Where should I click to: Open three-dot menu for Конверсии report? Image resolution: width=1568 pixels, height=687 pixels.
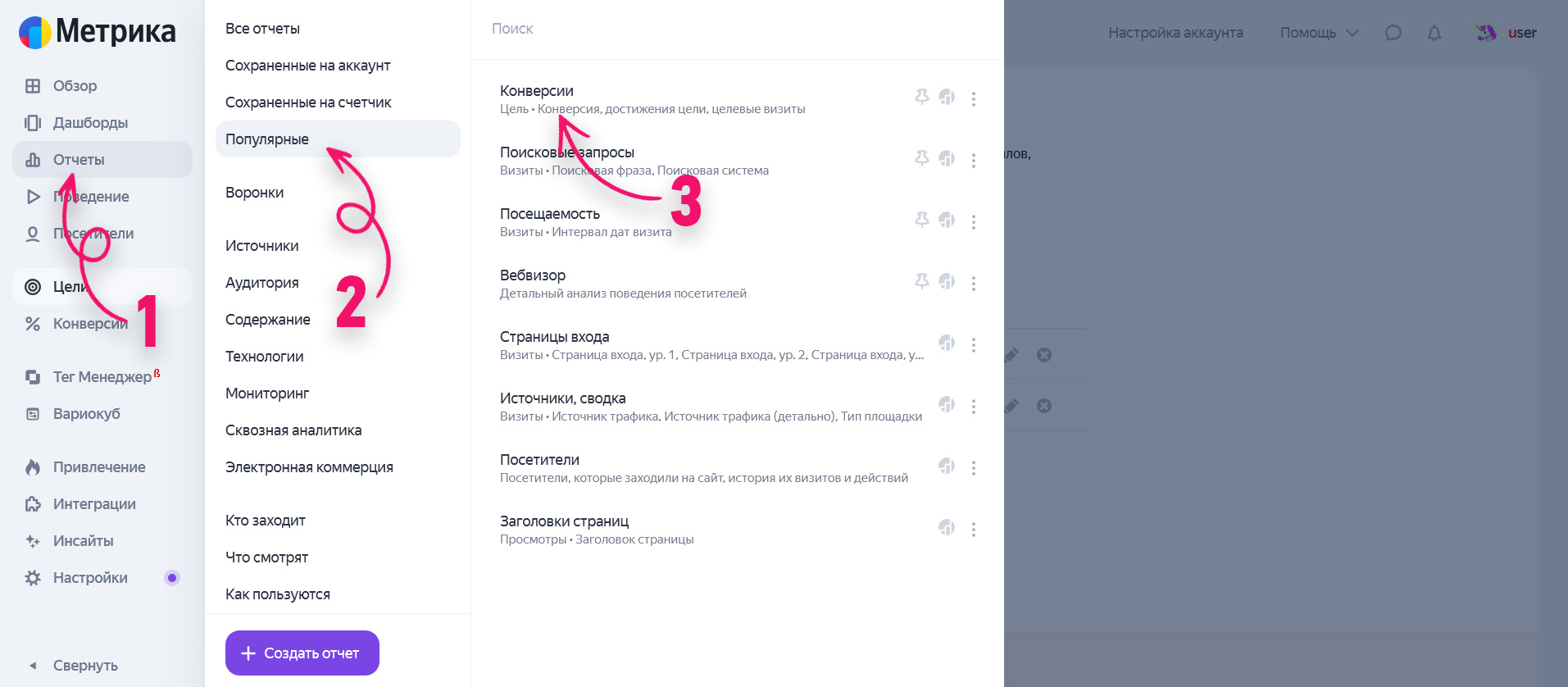click(973, 98)
